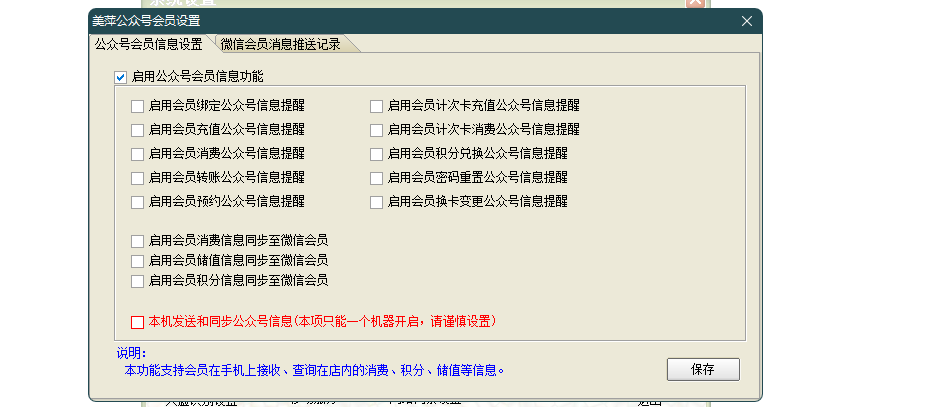926x407 pixels.
Task: Click the 保存 button
Action: coord(703,369)
